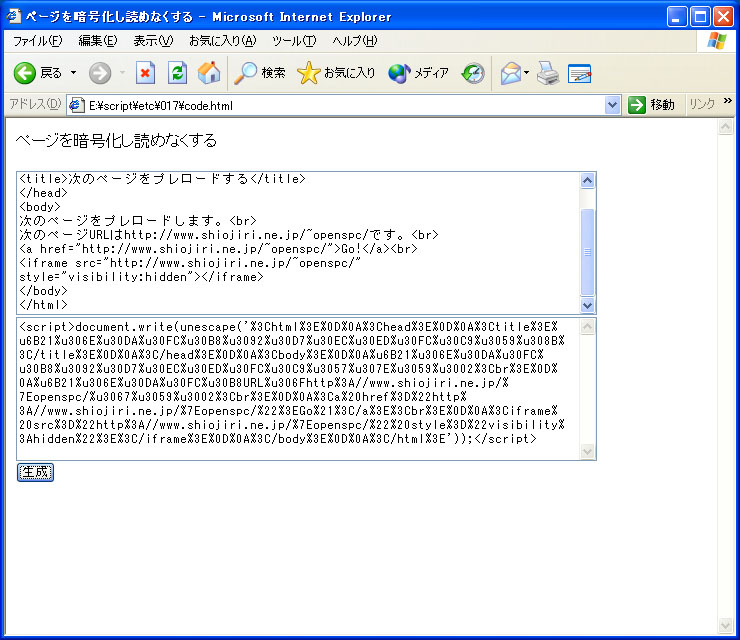Click lower textarea scrollbar down arrow
This screenshot has height=640, width=740.
click(587, 452)
